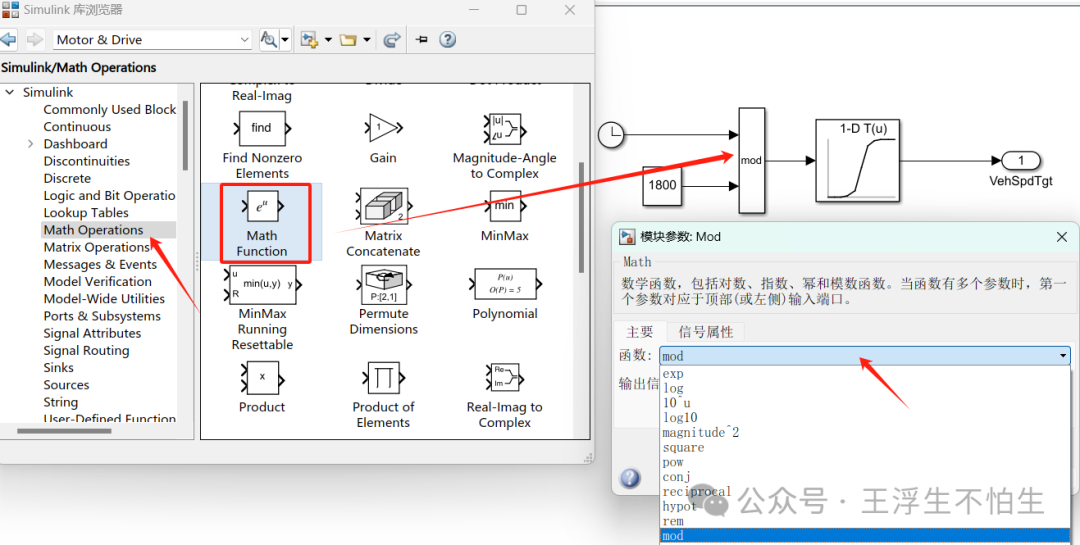Select Sources in the library tree
This screenshot has height=545, width=1080.
66,385
